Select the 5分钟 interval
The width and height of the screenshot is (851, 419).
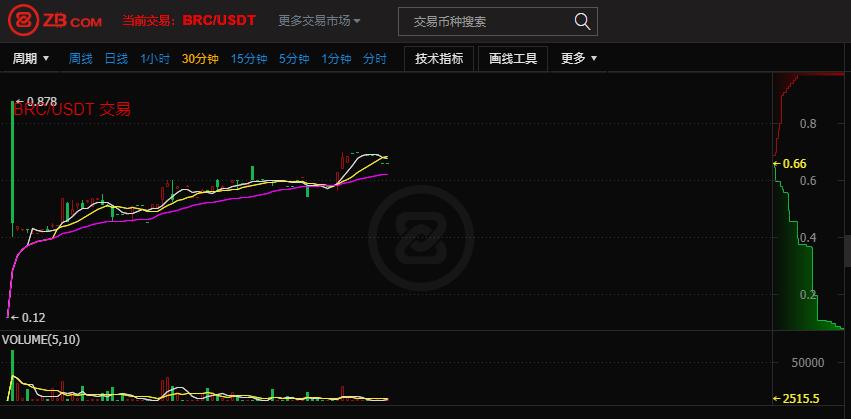pyautogui.click(x=294, y=59)
